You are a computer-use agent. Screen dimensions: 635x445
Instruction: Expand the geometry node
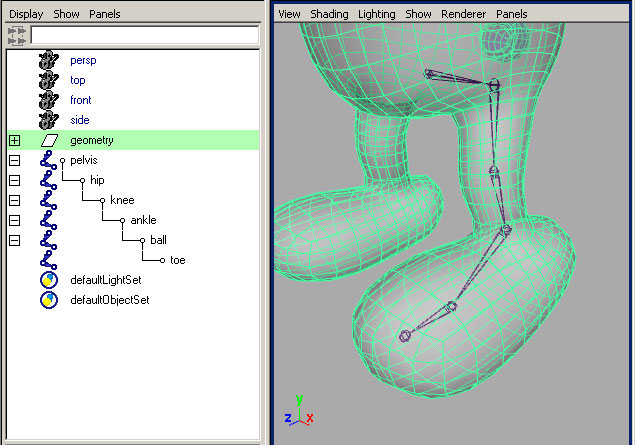[14, 140]
